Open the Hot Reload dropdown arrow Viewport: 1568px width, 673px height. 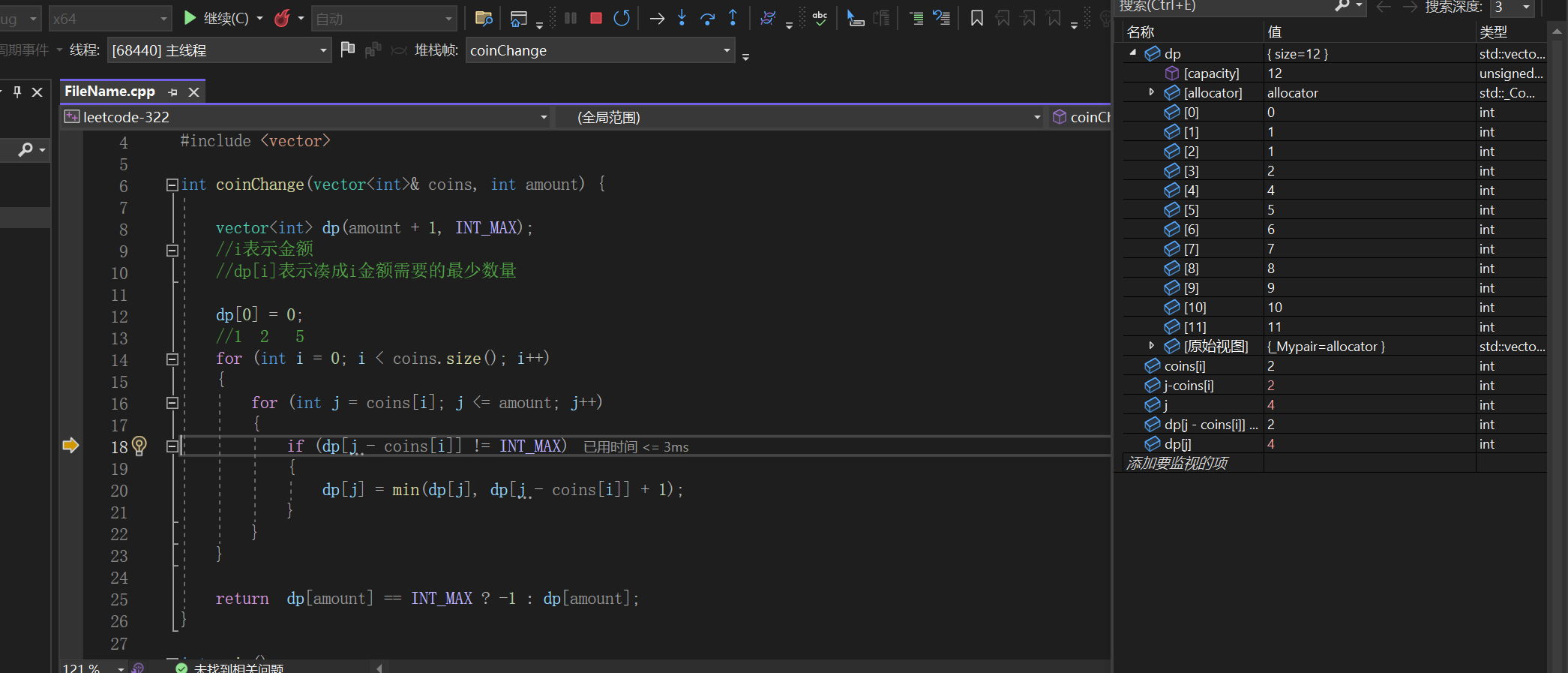301,18
